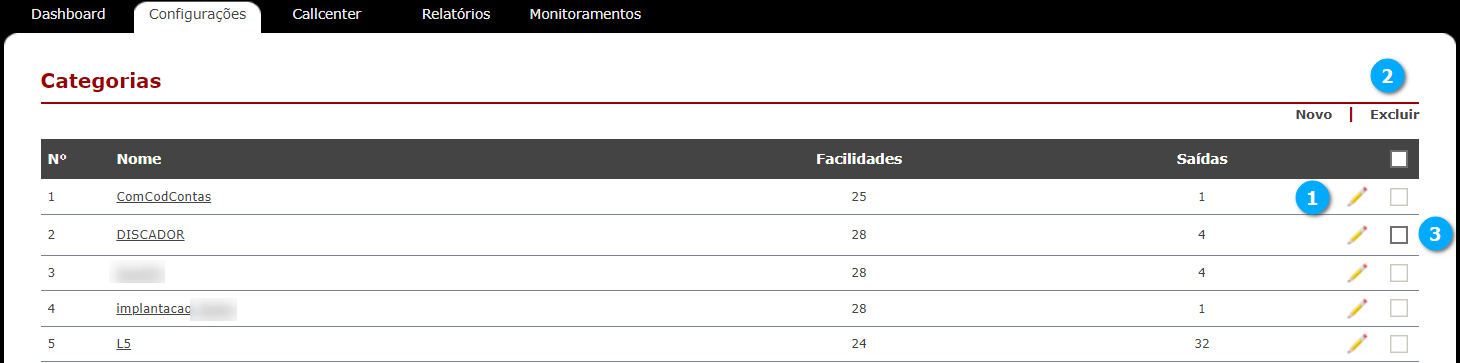Edit the category in row 3 with its pencil icon
Image resolution: width=1460 pixels, height=363 pixels.
tap(1357, 272)
